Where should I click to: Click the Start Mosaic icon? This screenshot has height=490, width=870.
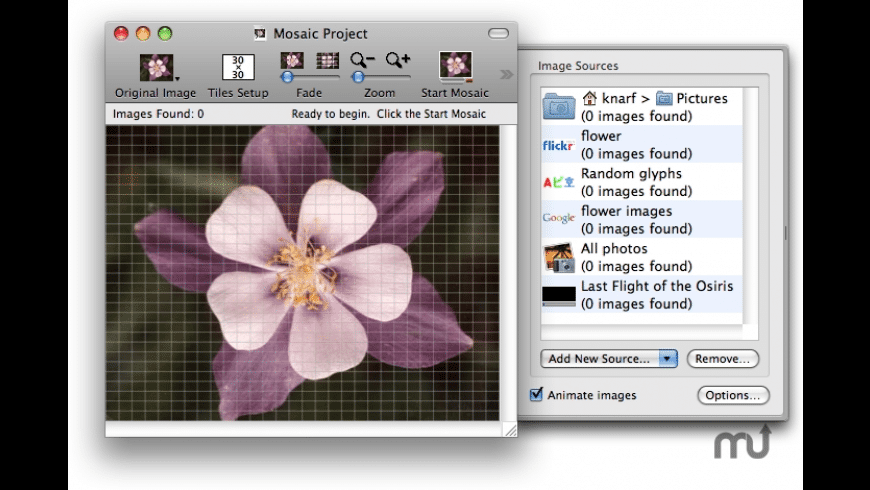click(455, 67)
